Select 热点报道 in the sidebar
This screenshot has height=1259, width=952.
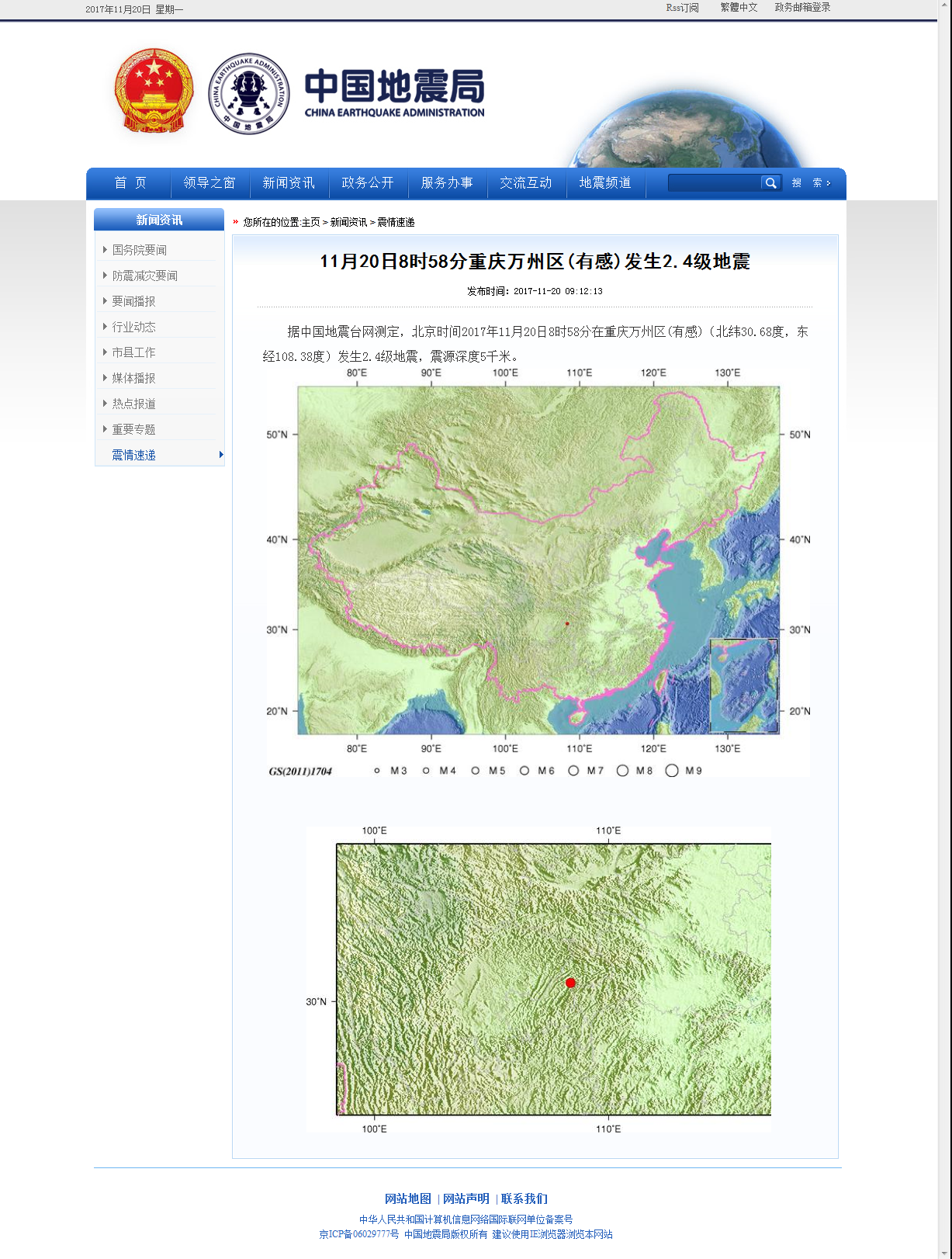pos(133,404)
